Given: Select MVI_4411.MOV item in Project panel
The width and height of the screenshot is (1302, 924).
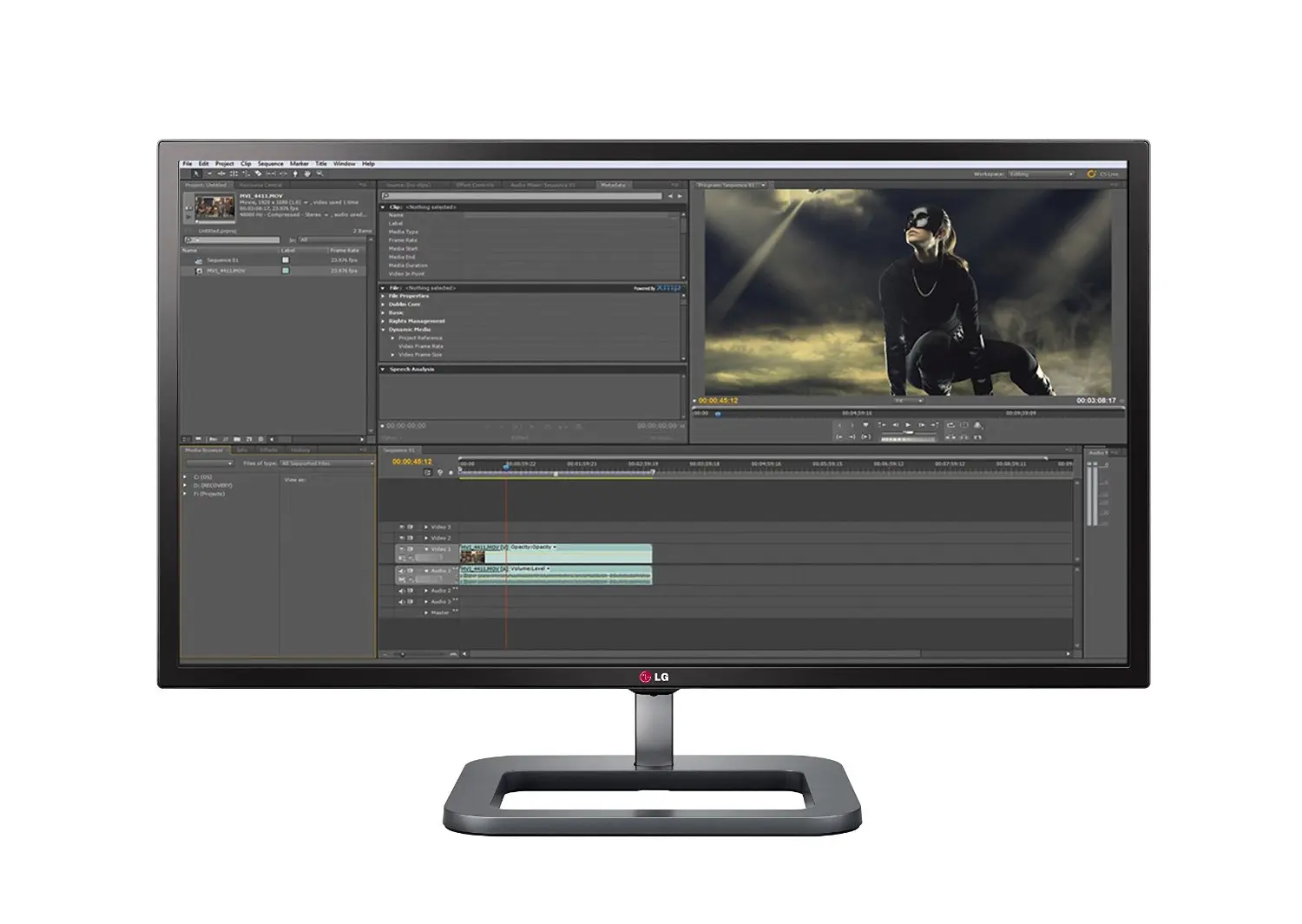Looking at the screenshot, I should [x=226, y=271].
